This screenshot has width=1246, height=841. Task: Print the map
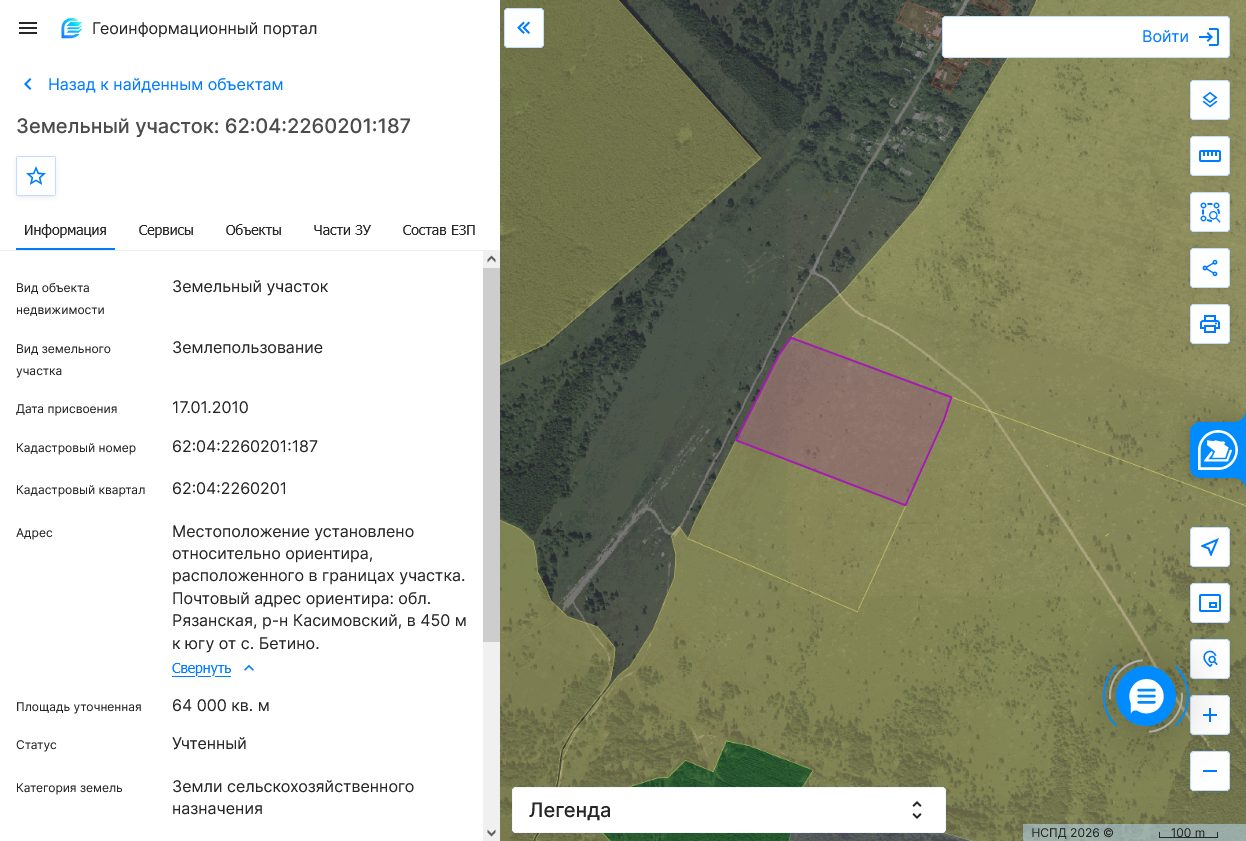point(1210,324)
